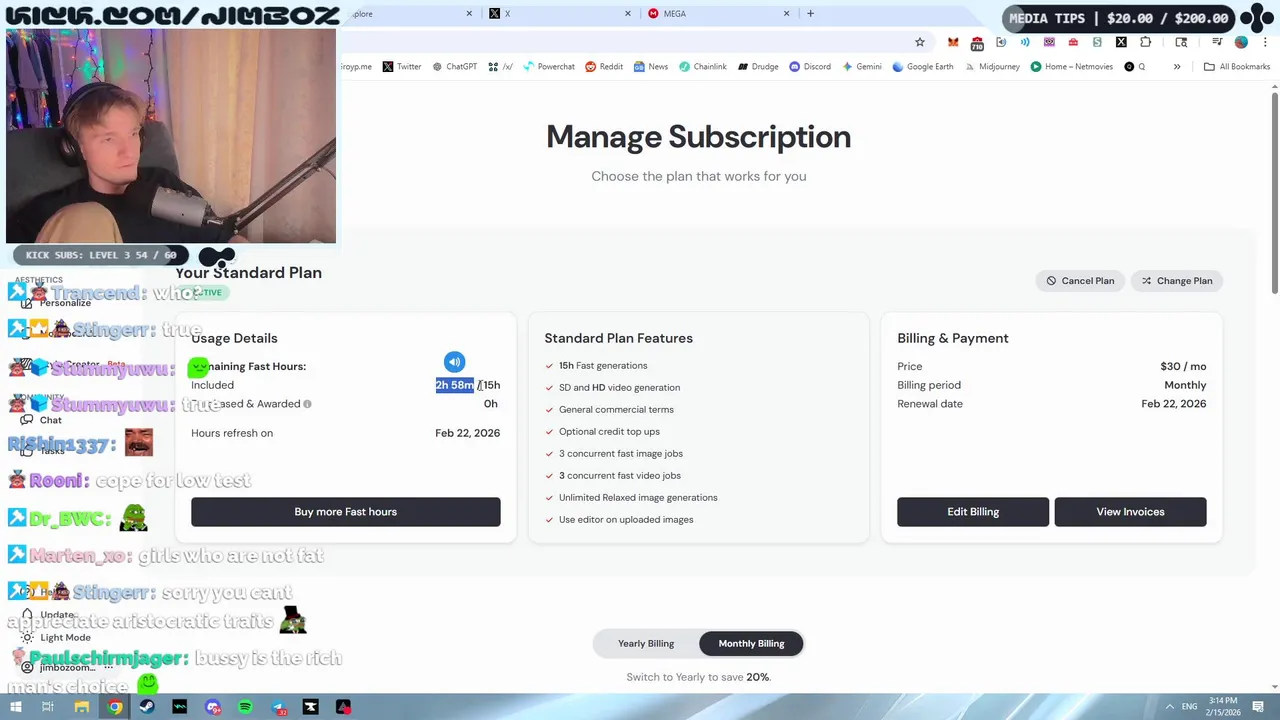Open the ChatGPT bookmark
Screen dimensions: 1280x720
455,67
